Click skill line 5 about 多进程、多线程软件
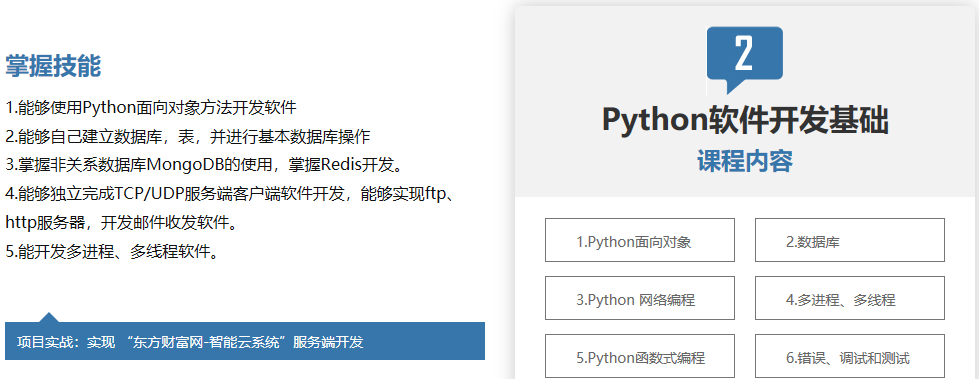The image size is (979, 379). (x=112, y=252)
